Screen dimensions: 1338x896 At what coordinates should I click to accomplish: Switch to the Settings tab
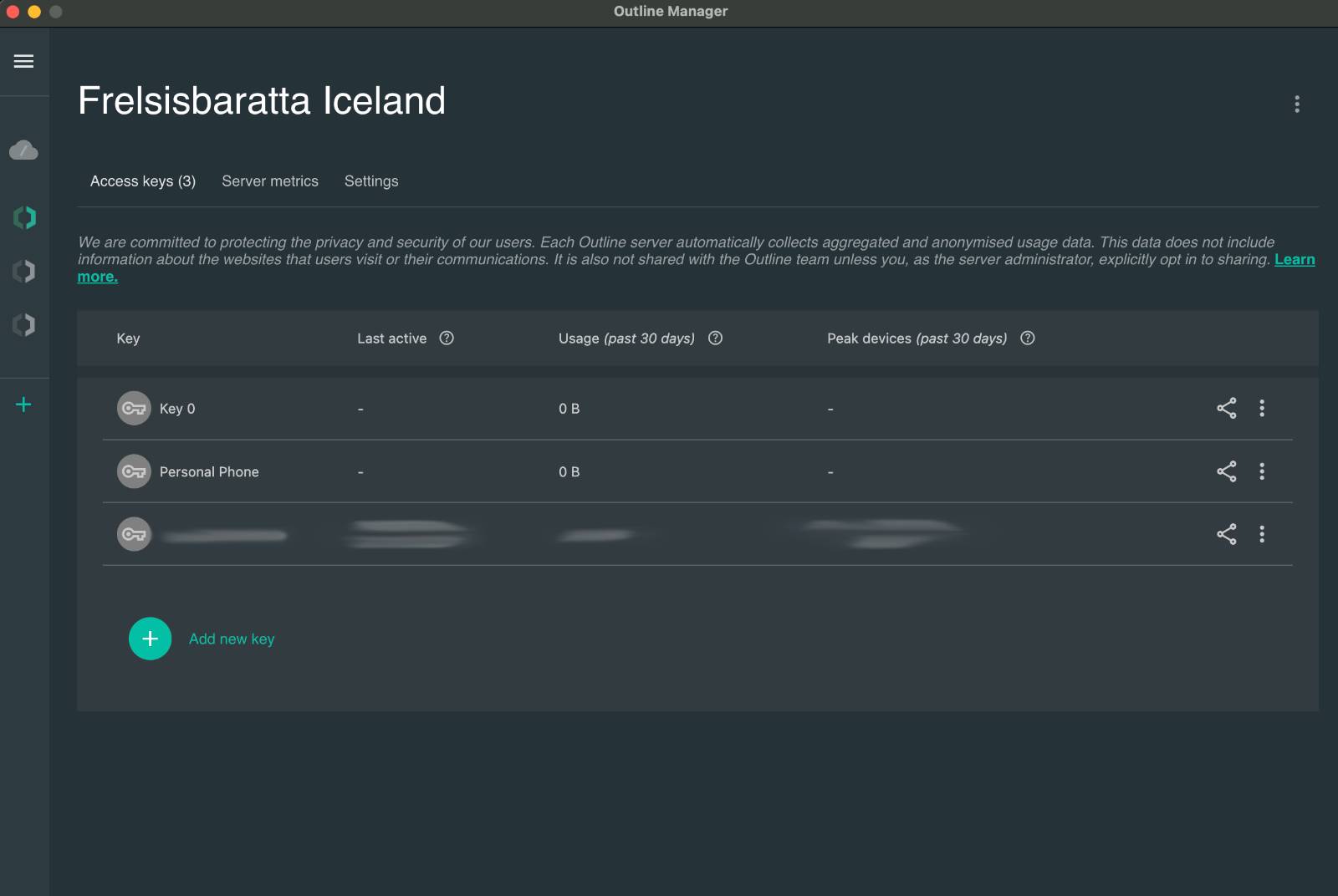click(x=371, y=181)
